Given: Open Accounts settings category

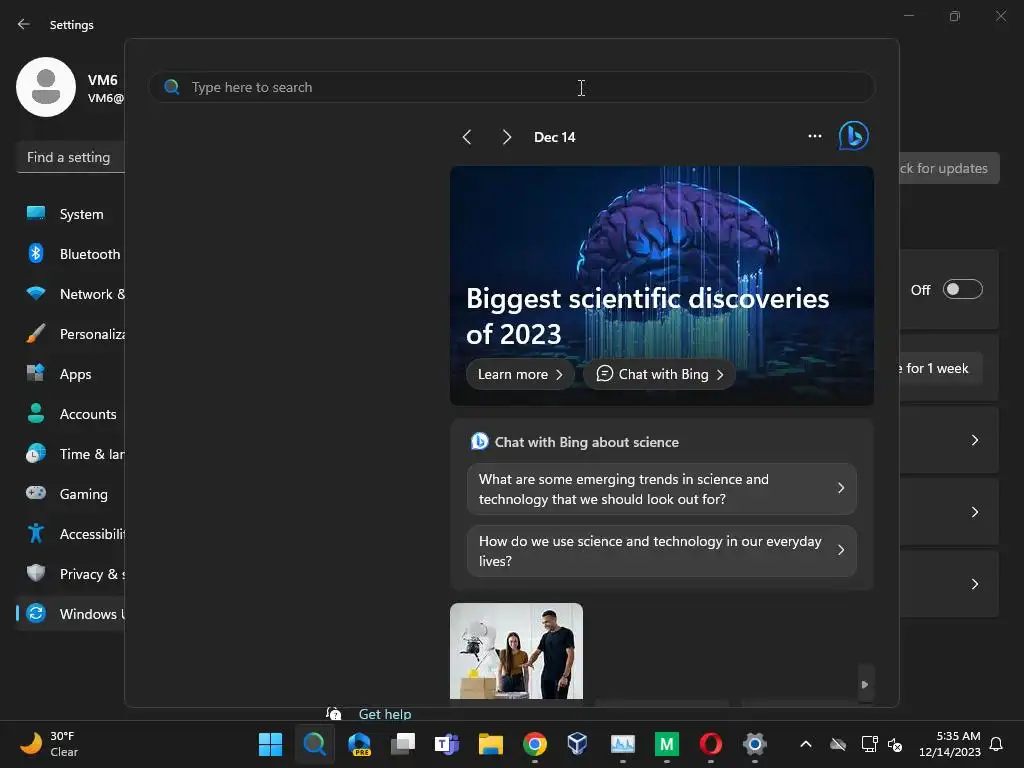Looking at the screenshot, I should pyautogui.click(x=71, y=414).
